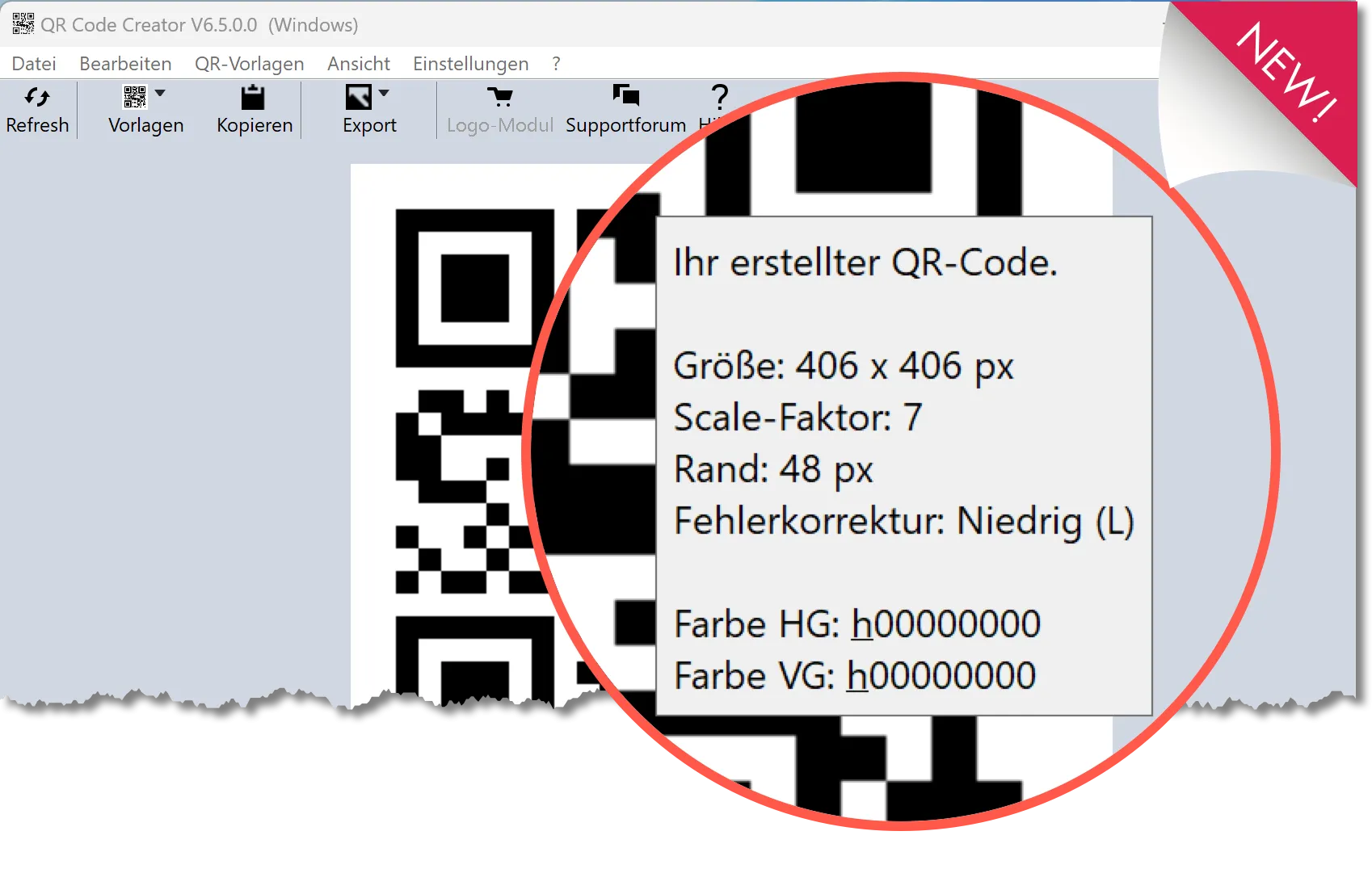
Task: Click the Export image icon
Action: tap(359, 98)
